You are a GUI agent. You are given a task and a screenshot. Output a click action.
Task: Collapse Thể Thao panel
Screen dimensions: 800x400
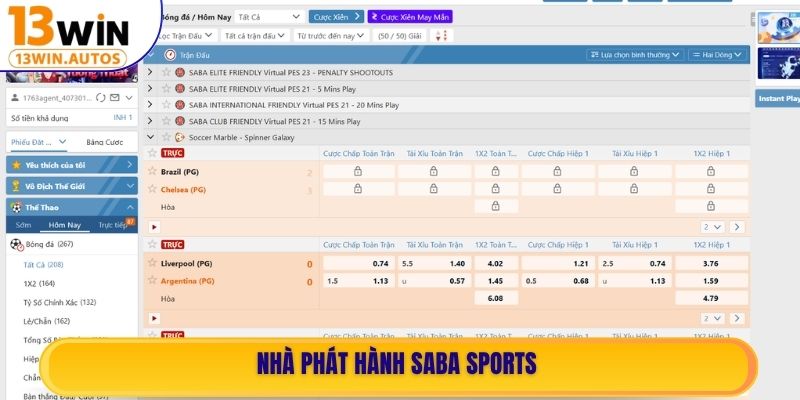pyautogui.click(x=72, y=207)
